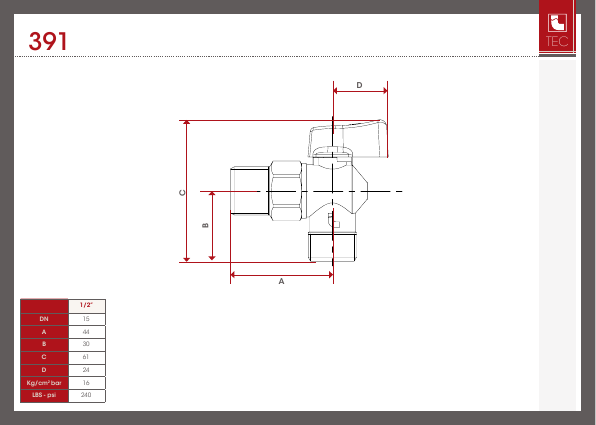Image resolution: width=596 pixels, height=425 pixels.
Task: Select the "DN" row label in the table
Action: pos(44,319)
